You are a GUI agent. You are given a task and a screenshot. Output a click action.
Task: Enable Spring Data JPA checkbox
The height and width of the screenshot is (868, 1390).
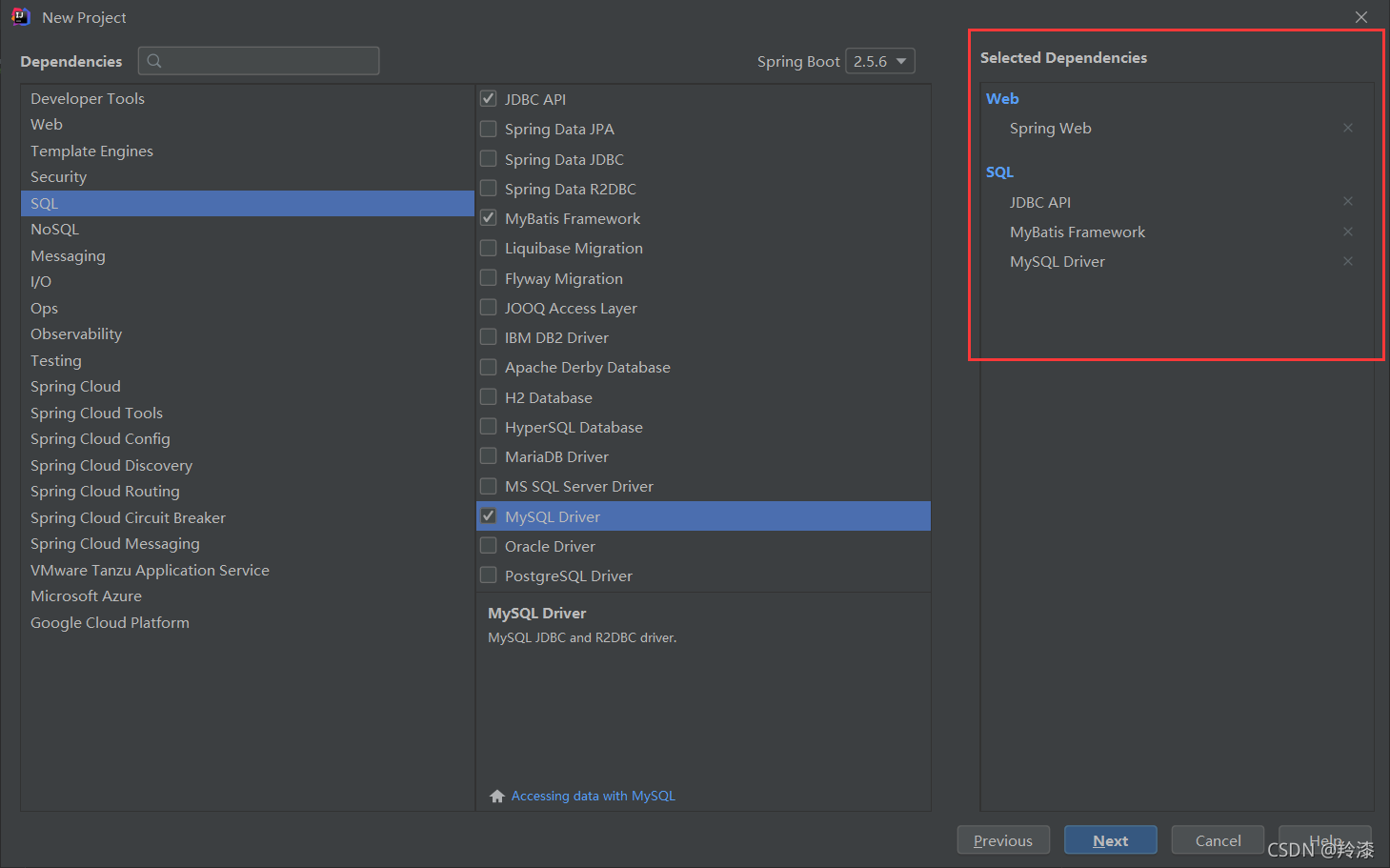(x=489, y=129)
